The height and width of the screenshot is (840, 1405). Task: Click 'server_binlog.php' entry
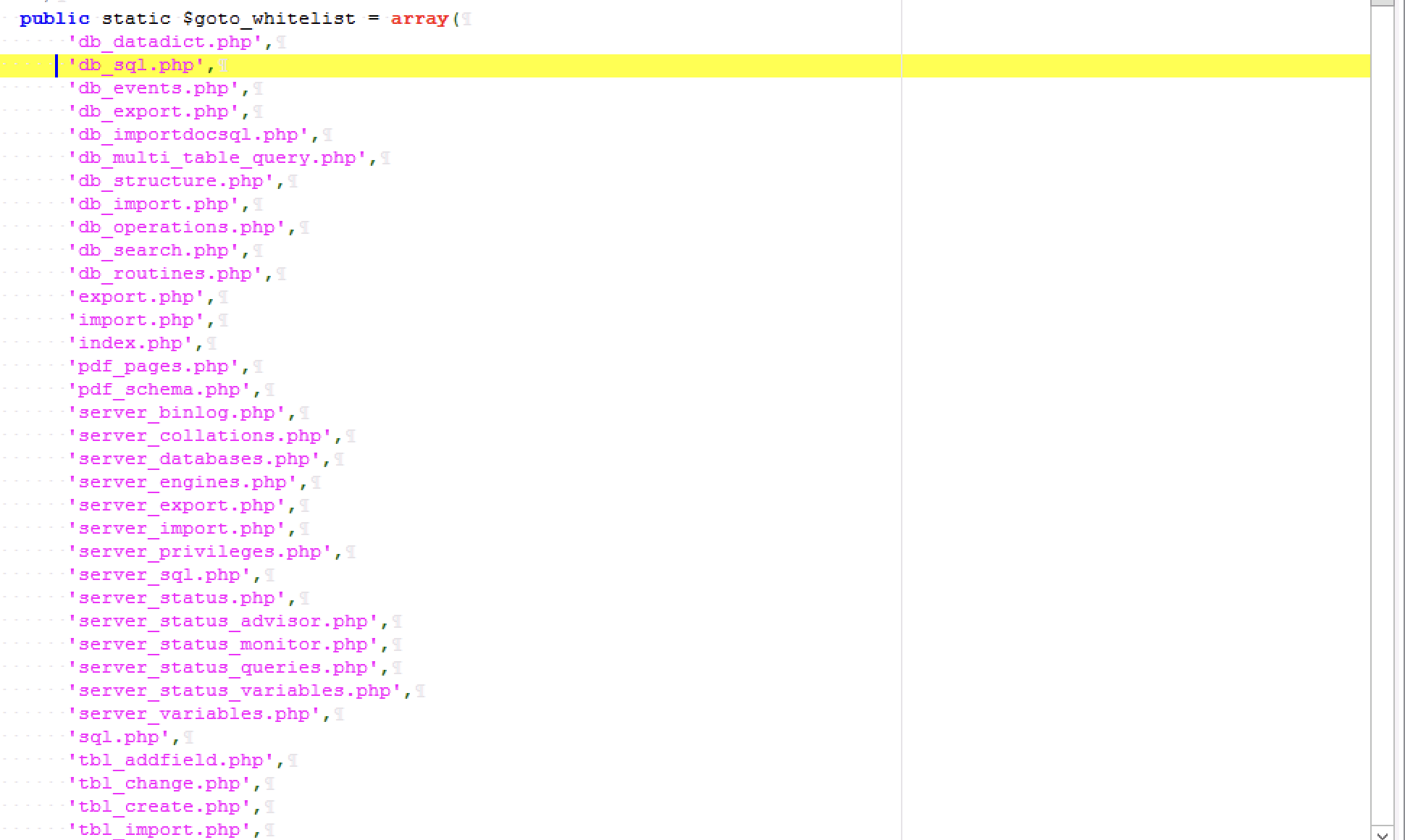pyautogui.click(x=177, y=413)
